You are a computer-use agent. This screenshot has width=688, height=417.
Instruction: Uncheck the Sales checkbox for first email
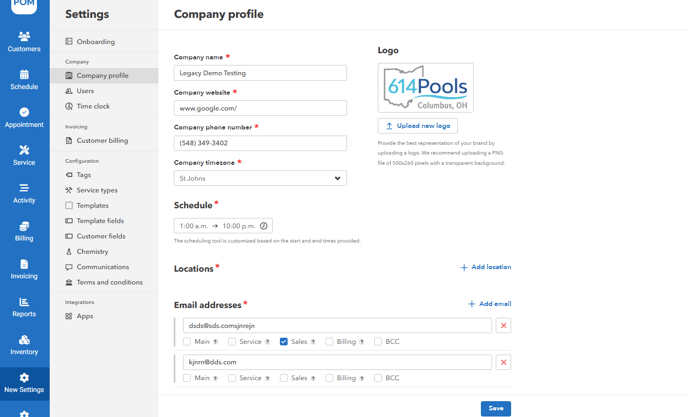(x=284, y=342)
